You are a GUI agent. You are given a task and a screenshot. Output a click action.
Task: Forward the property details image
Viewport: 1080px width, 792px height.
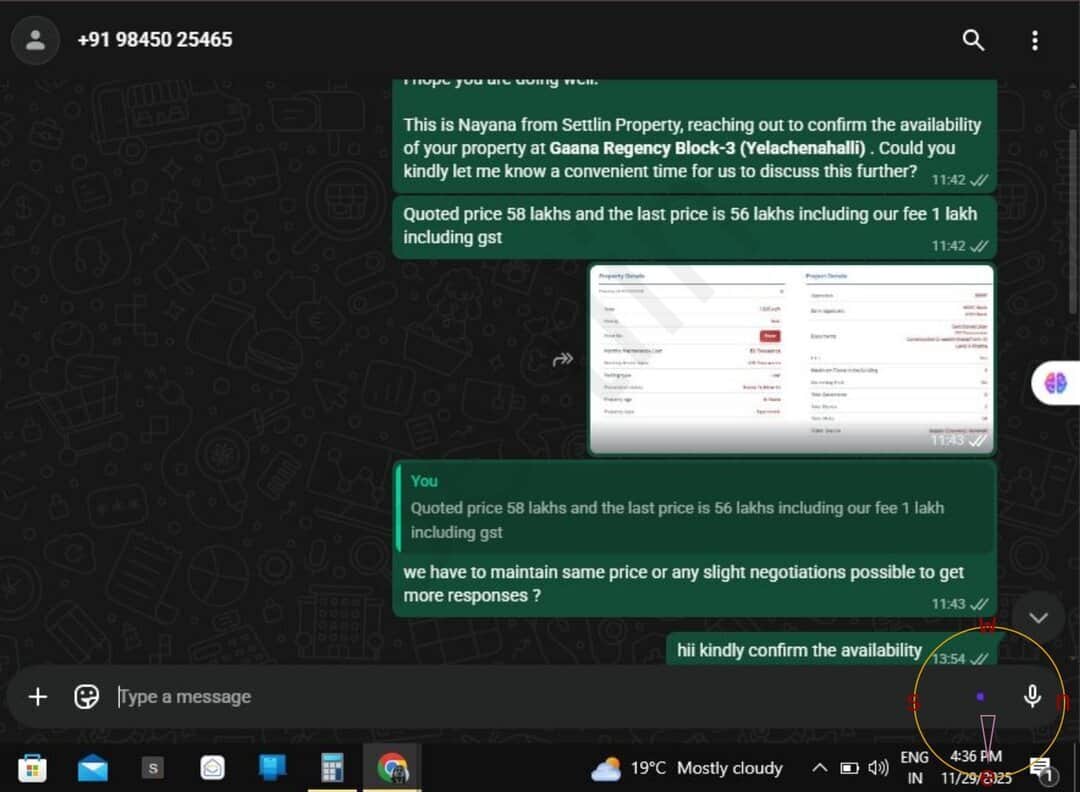pos(563,359)
